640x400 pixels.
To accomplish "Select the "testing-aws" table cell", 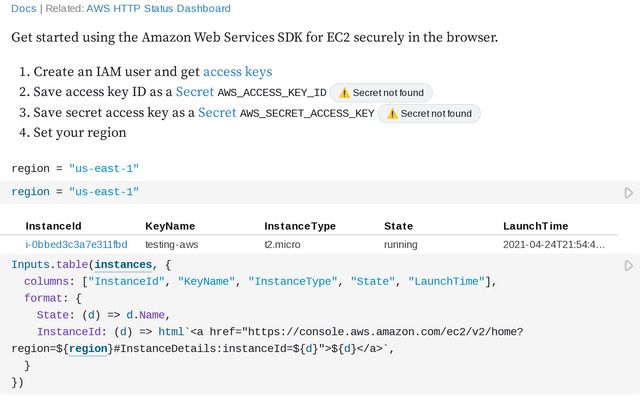I will point(171,244).
